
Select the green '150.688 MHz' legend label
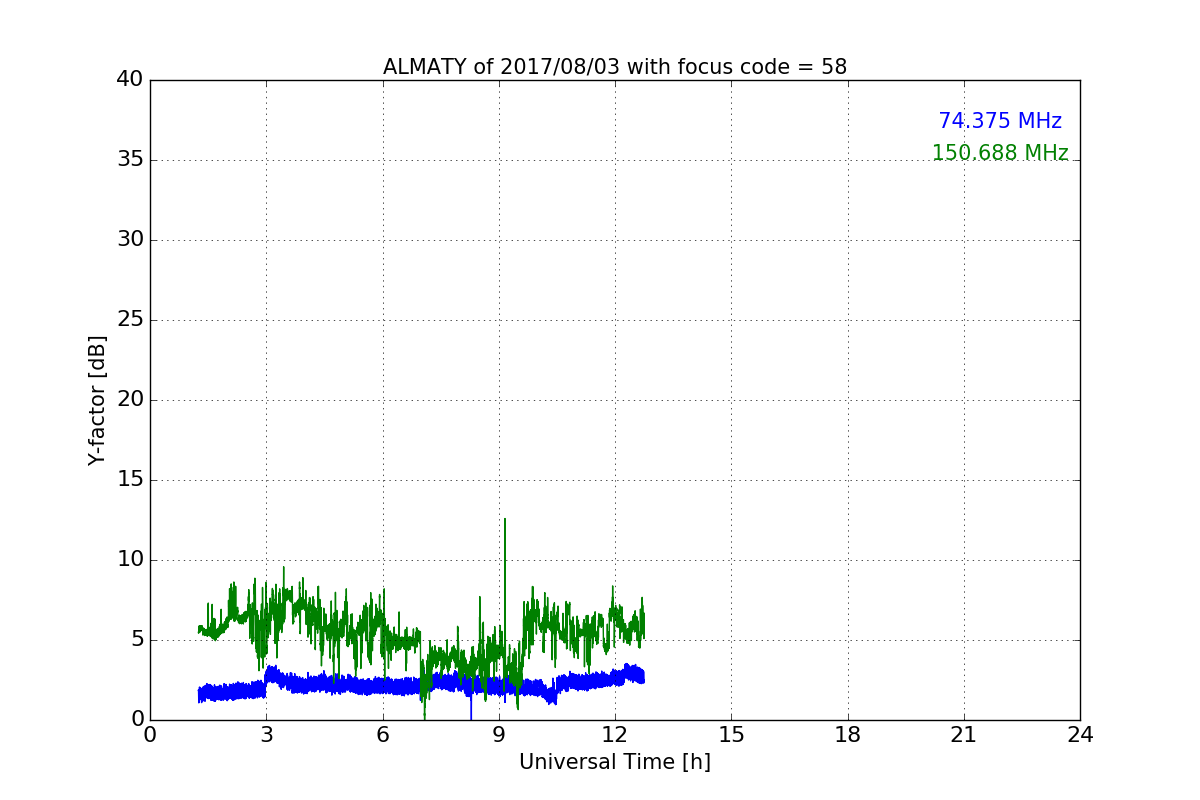tap(1000, 153)
